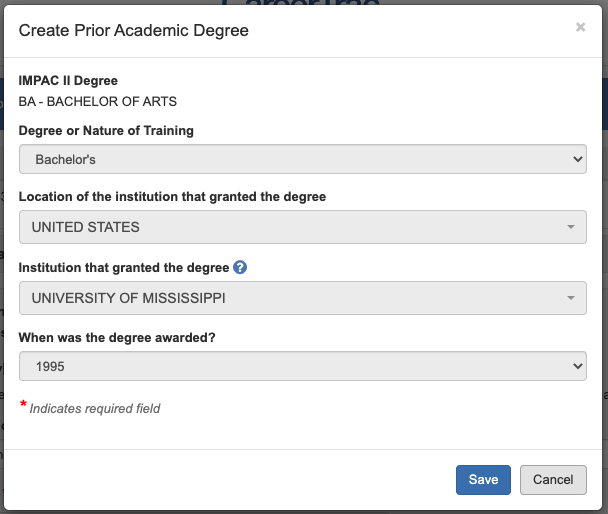Open the location dropdown showing UNITED STATES
Viewport: 608px width, 514px height.
click(302, 227)
